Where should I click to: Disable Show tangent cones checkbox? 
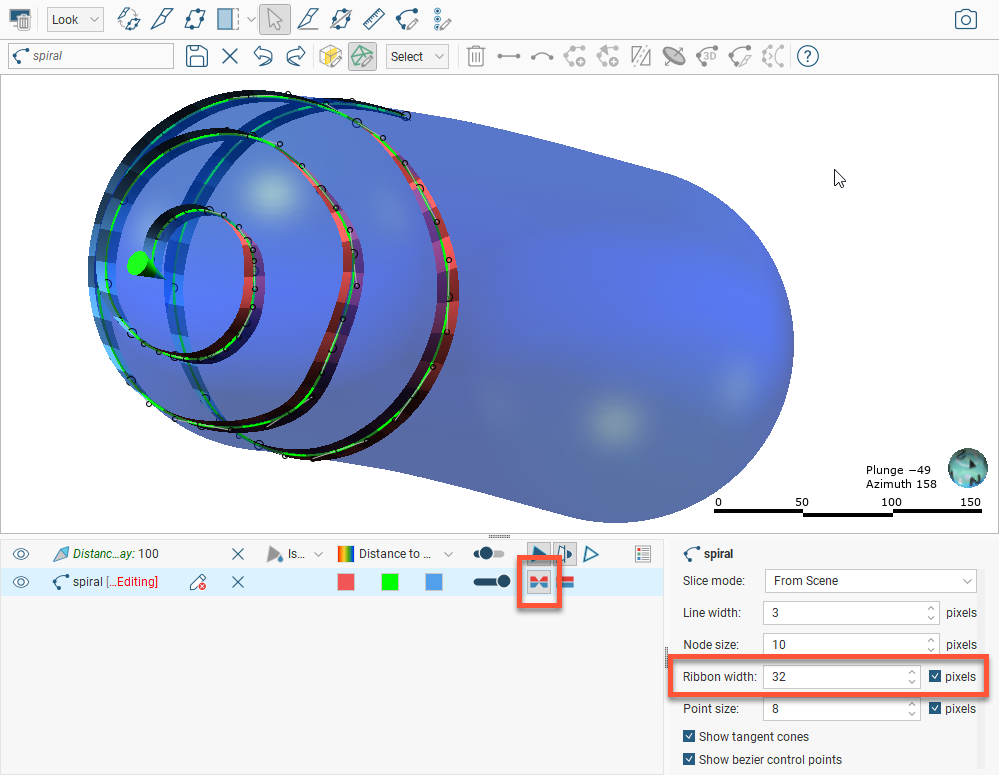[689, 737]
